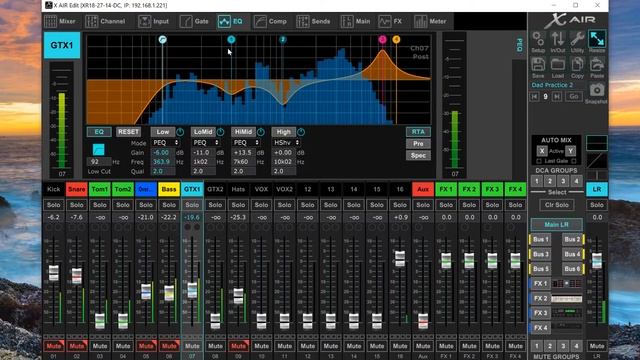The image size is (640, 360).
Task: Solo the Snare channel
Action: tap(76, 205)
